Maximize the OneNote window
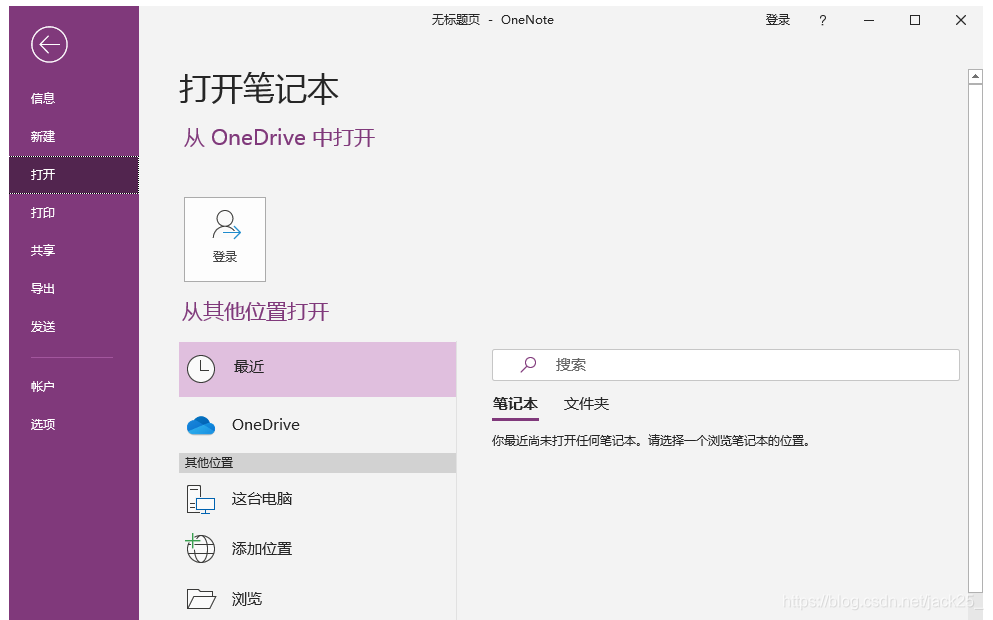The image size is (993, 620). point(914,20)
